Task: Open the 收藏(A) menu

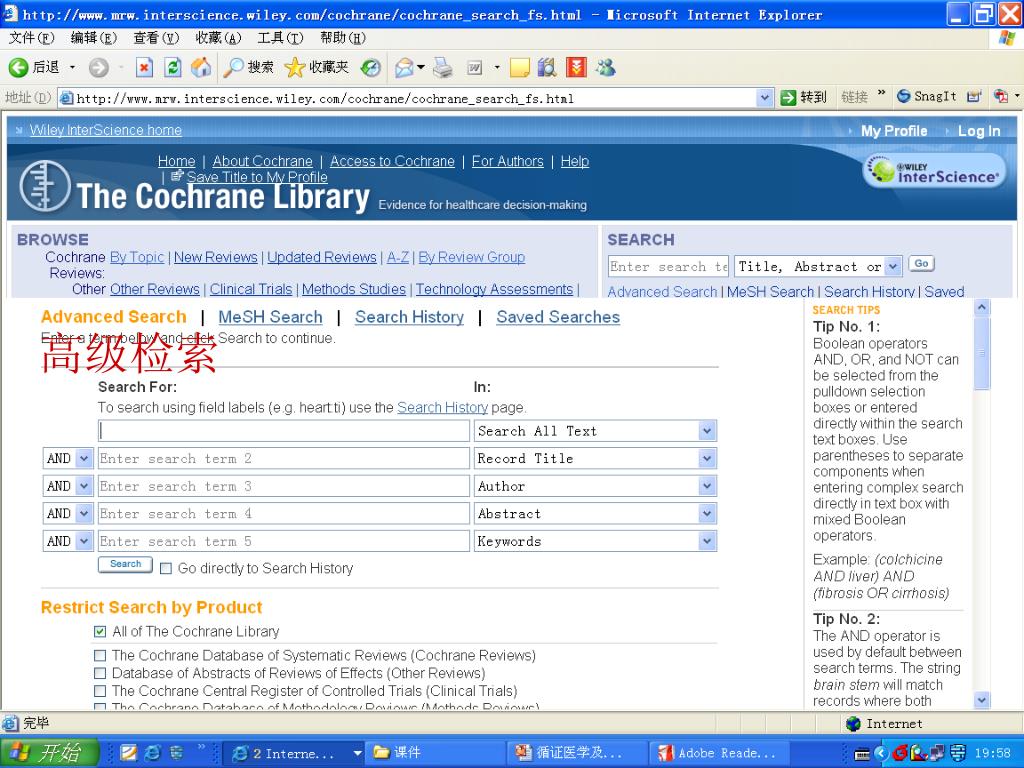Action: tap(219, 38)
